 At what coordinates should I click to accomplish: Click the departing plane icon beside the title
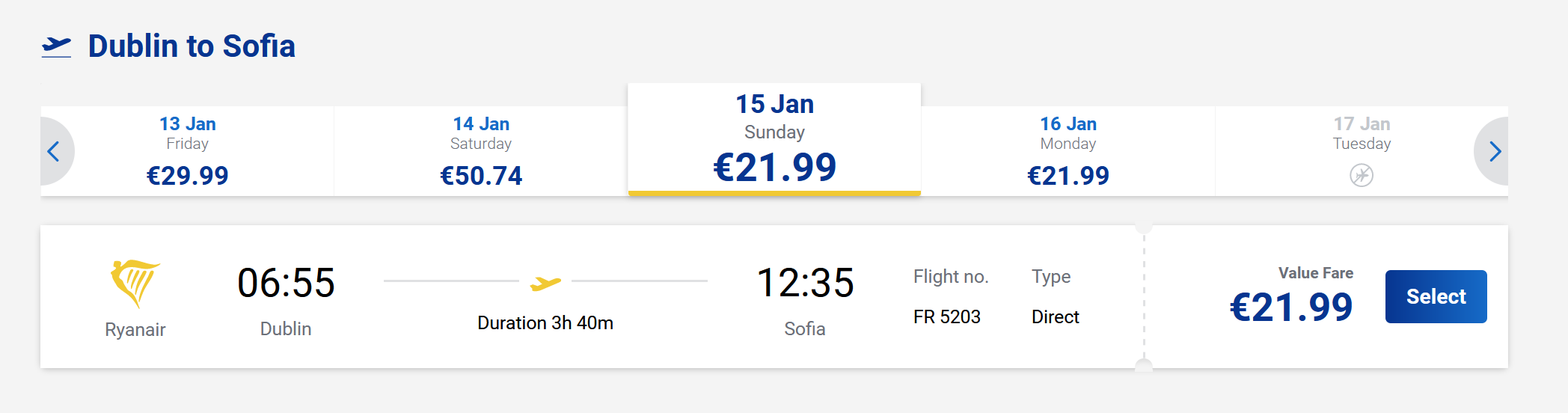pyautogui.click(x=56, y=47)
